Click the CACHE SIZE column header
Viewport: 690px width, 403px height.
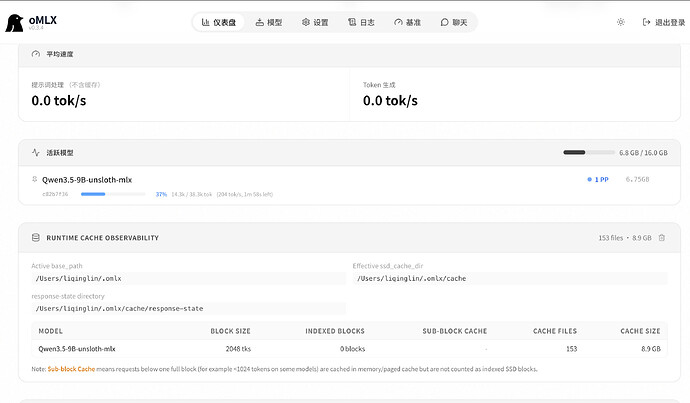(x=640, y=331)
